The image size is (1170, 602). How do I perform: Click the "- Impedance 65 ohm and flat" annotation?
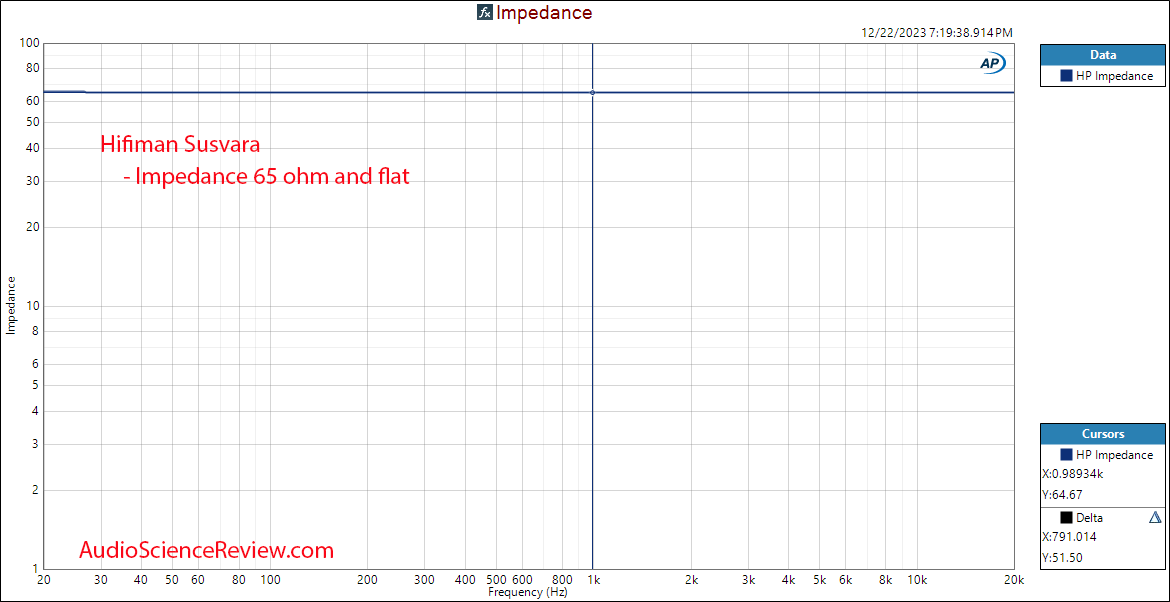tap(266, 178)
